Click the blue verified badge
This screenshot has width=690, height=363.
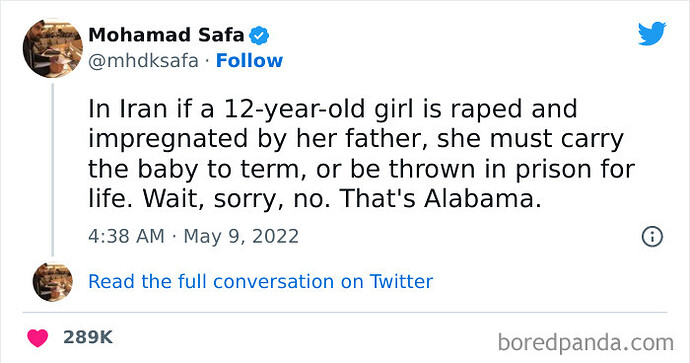pyautogui.click(x=259, y=35)
